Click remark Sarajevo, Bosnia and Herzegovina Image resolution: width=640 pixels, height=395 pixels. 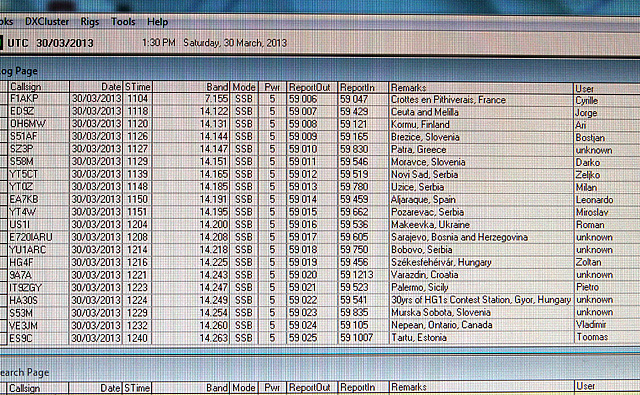click(459, 237)
